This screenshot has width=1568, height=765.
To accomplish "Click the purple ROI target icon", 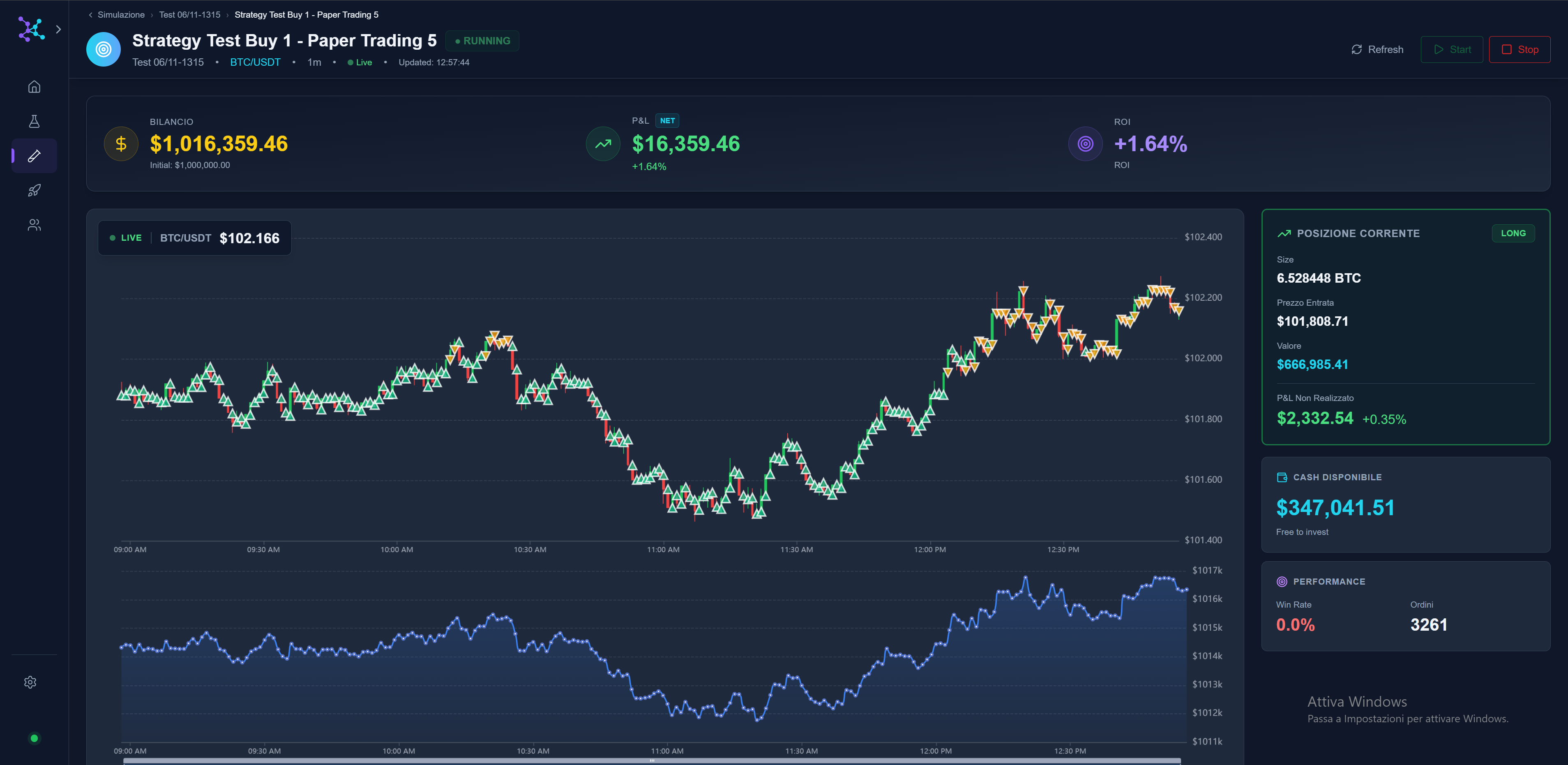I will [x=1085, y=144].
